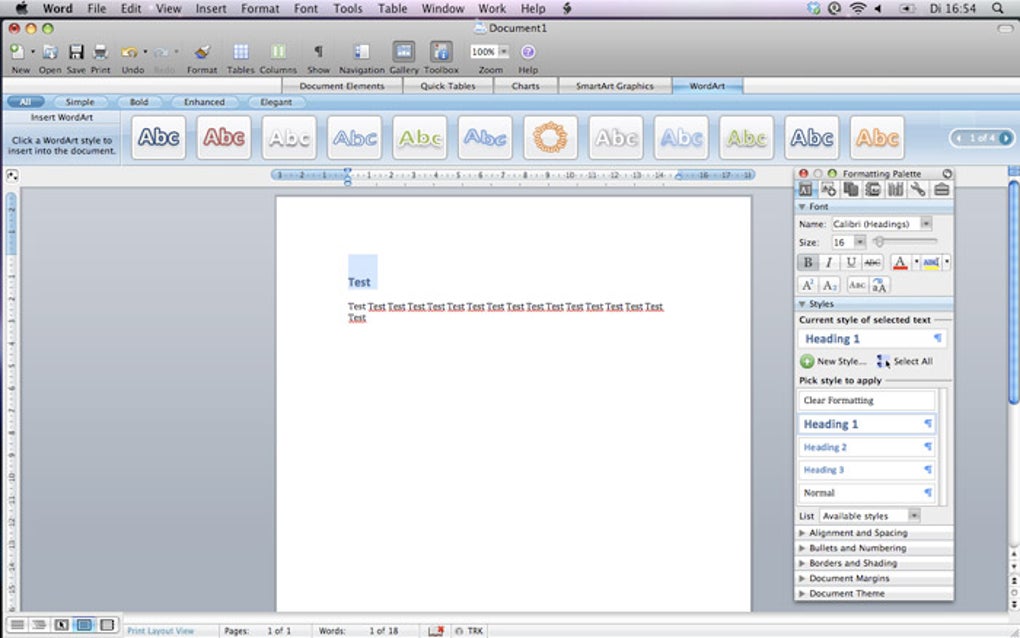
Task: Apply red font color A button
Action: click(900, 262)
